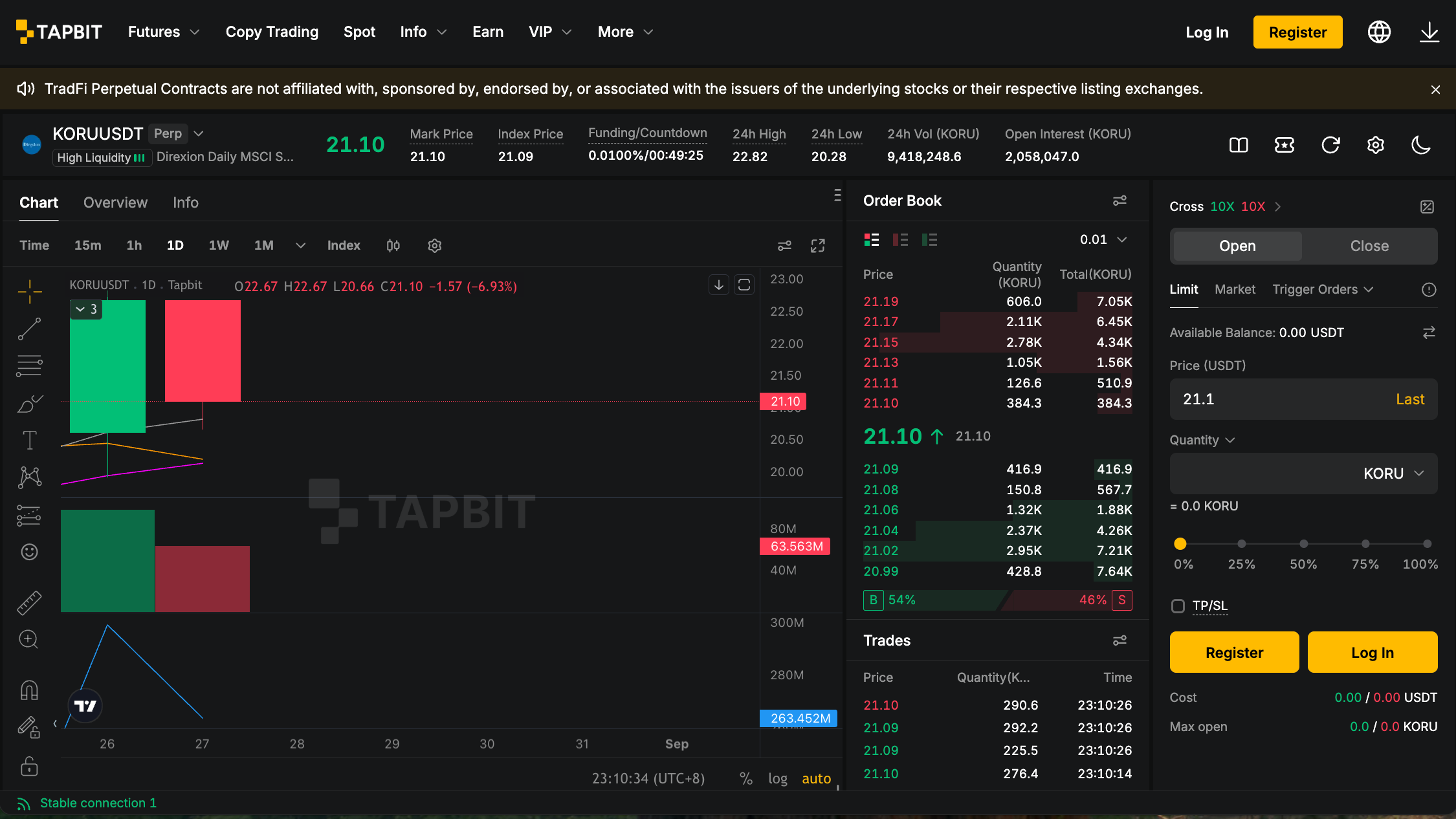The image size is (1456, 819).
Task: Open the coupon voucher icon
Action: click(x=1285, y=145)
